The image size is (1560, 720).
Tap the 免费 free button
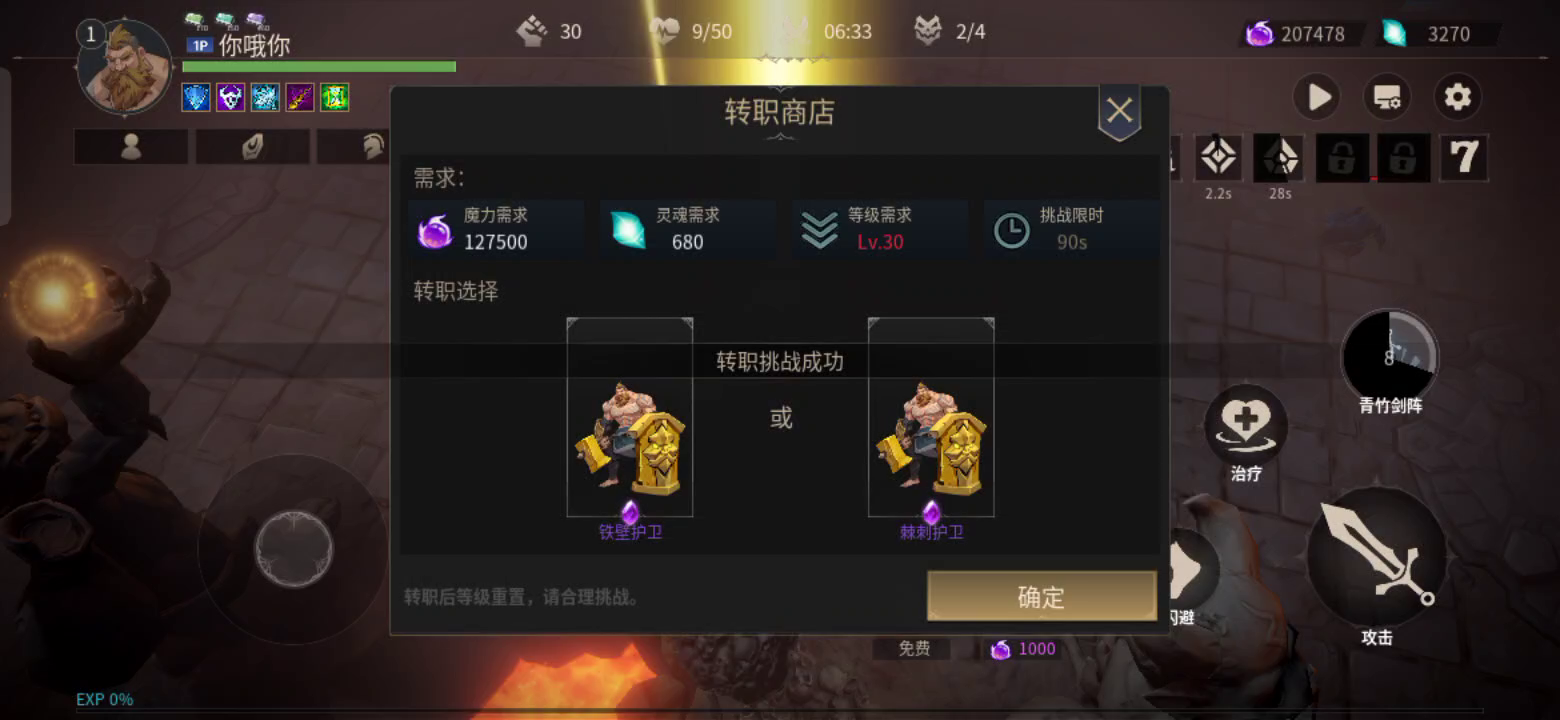coord(914,649)
